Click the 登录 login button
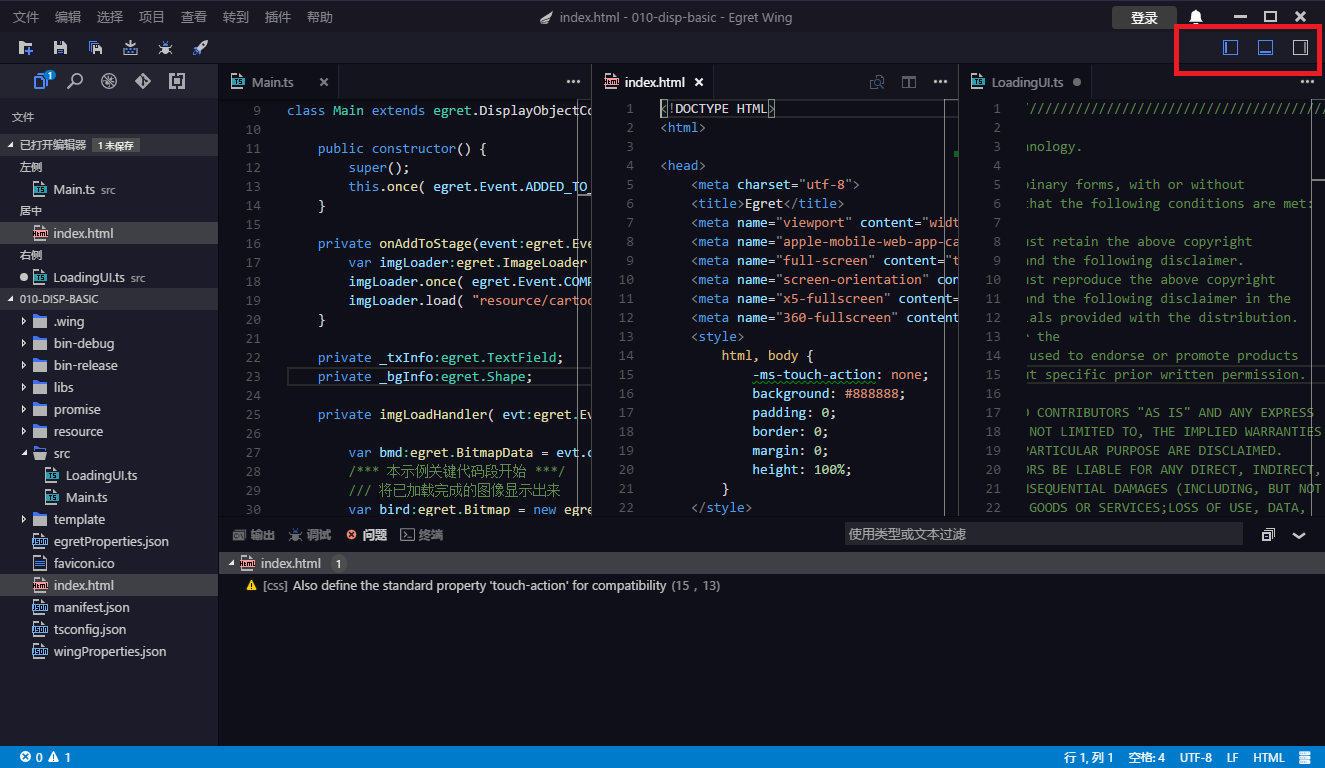1325x768 pixels. pos(1144,17)
